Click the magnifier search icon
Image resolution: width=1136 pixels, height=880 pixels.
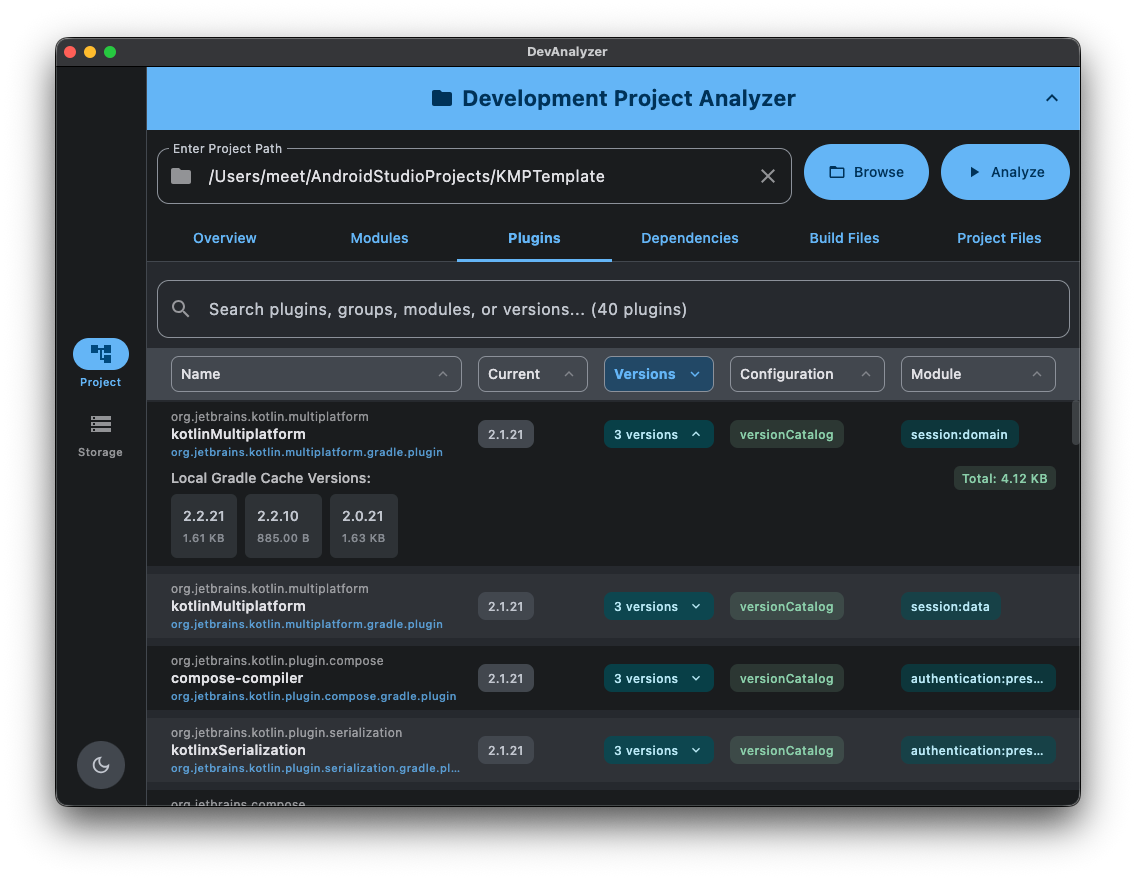[x=181, y=309]
